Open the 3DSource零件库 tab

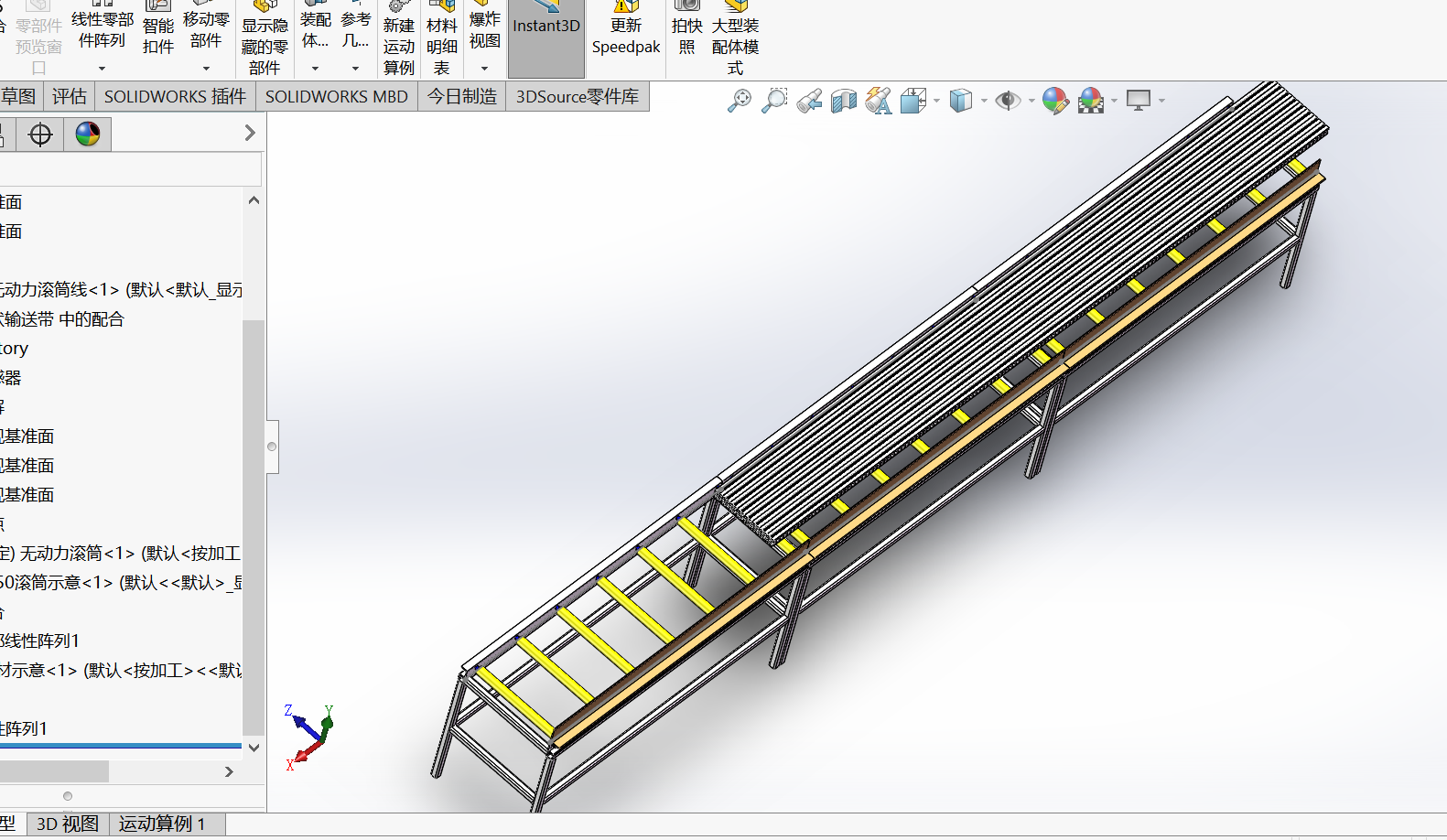578,97
